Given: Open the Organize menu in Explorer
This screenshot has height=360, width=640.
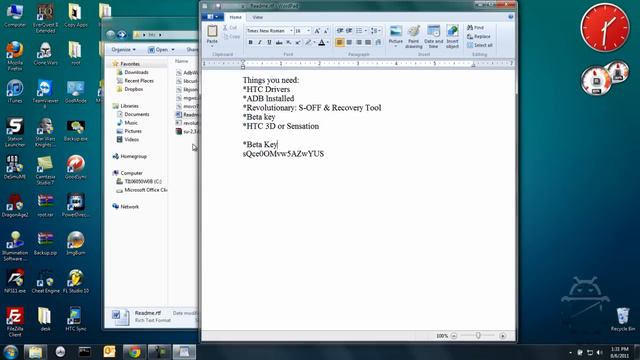Looking at the screenshot, I should click(123, 49).
